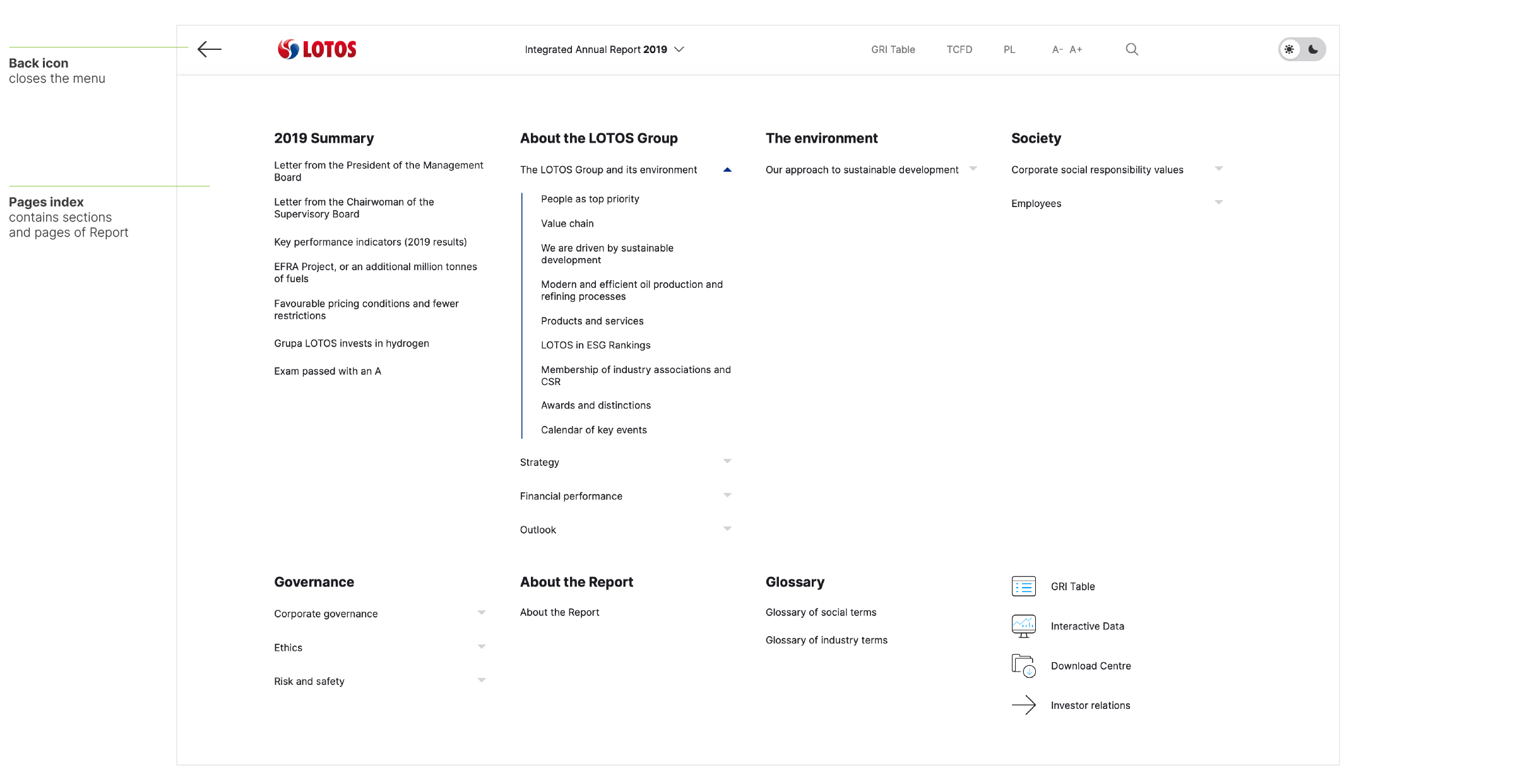The width and height of the screenshot is (1515, 784).
Task: Open Download Centre link text
Action: pyautogui.click(x=1091, y=666)
